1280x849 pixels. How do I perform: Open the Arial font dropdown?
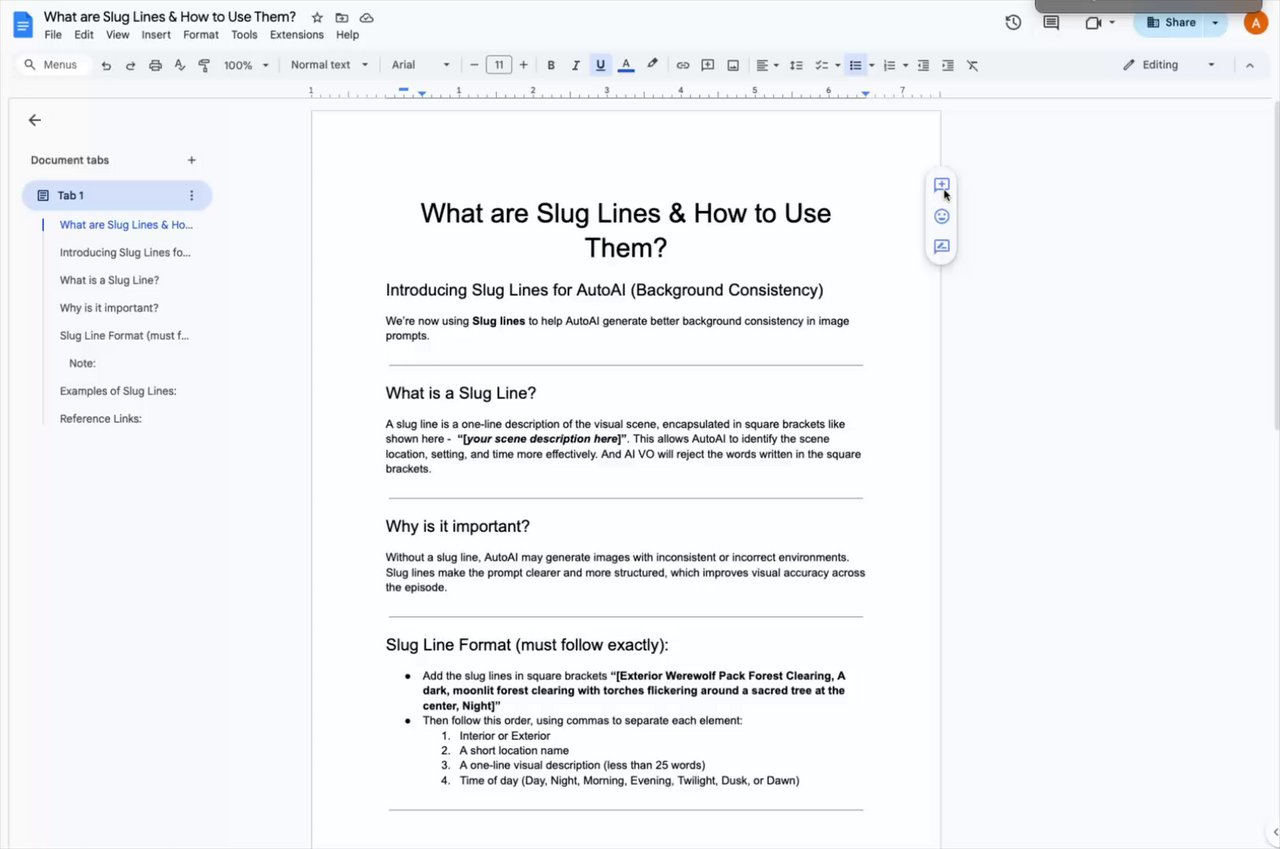tap(420, 65)
